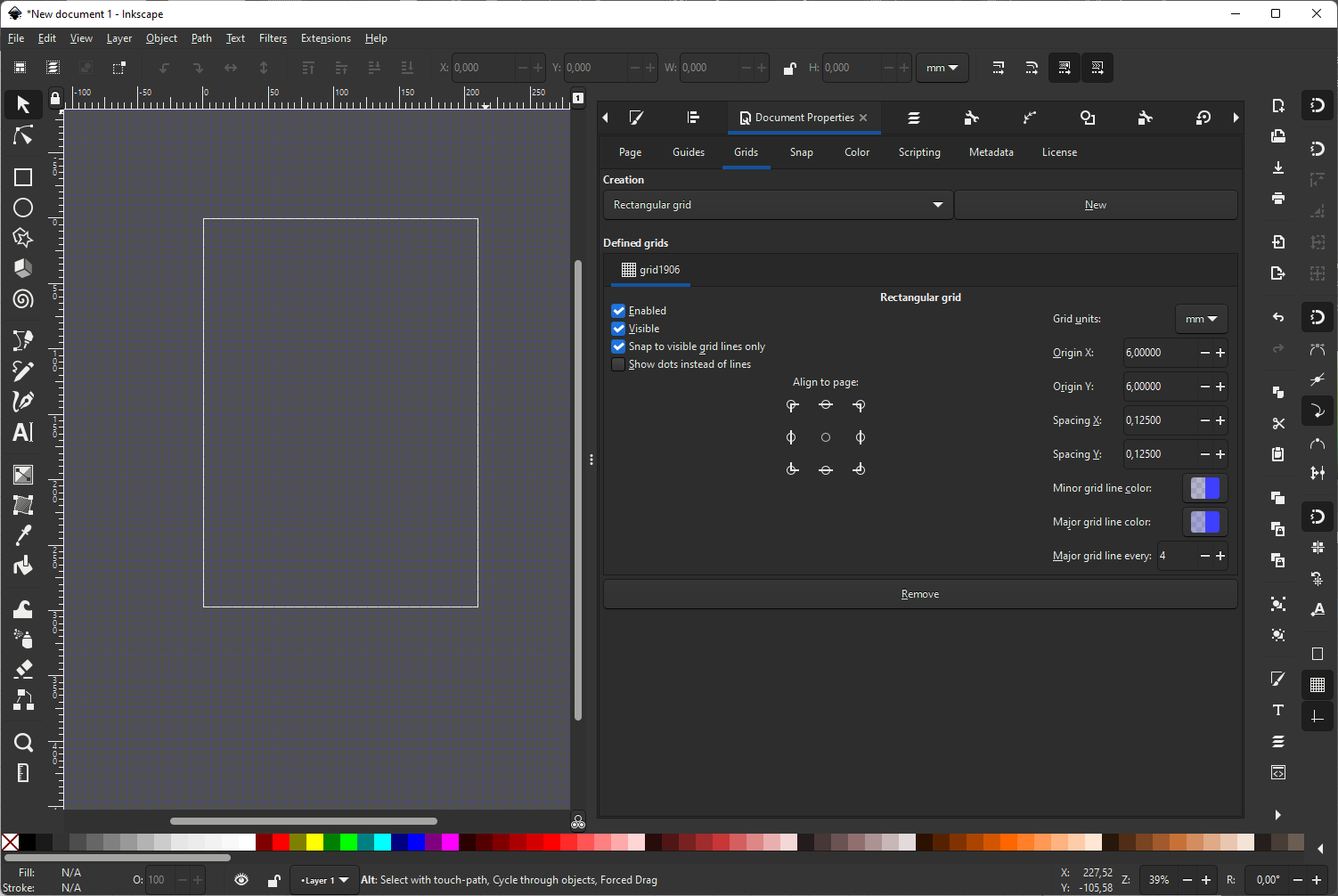This screenshot has width=1338, height=896.
Task: Select the Text tool in the toolbox
Action: coord(22,432)
